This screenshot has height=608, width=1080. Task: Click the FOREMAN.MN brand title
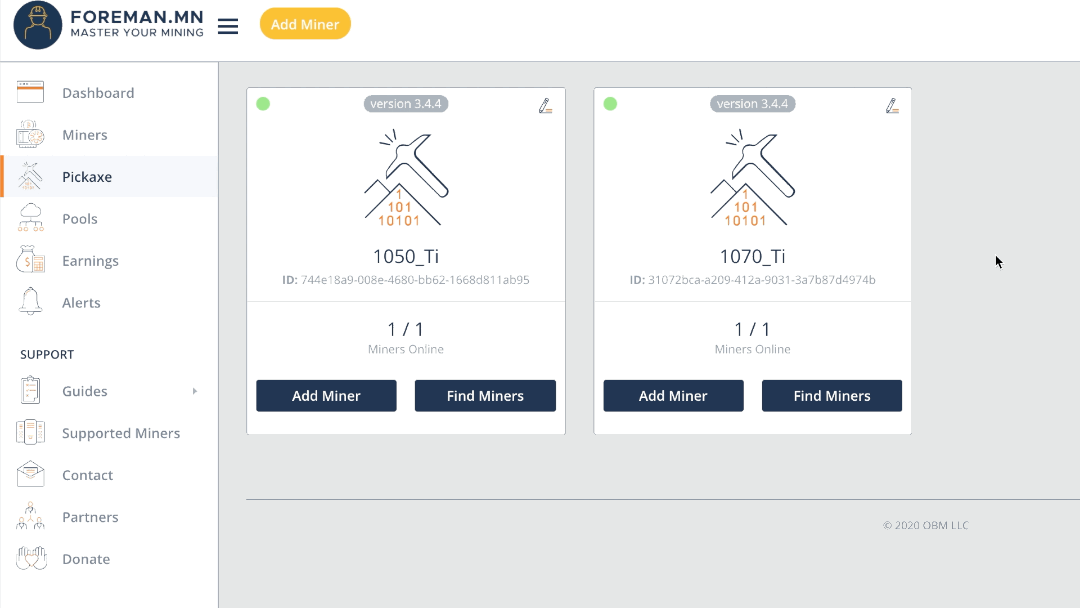(137, 17)
